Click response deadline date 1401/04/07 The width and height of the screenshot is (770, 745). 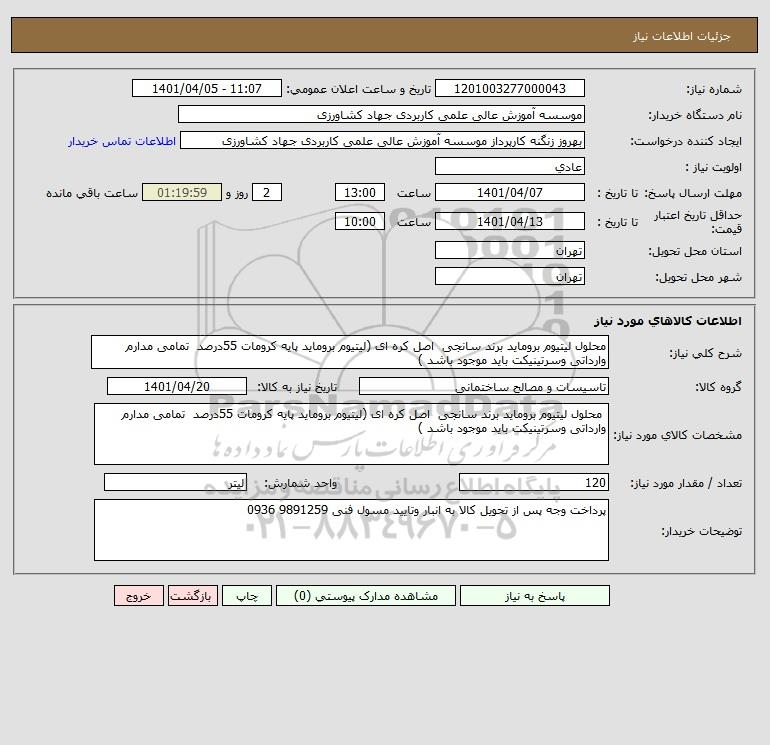point(510,193)
